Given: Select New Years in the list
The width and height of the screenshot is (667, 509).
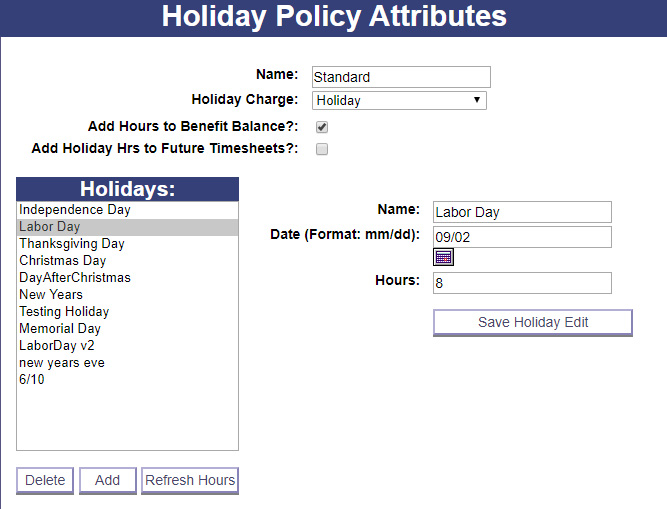Looking at the screenshot, I should pos(51,295).
